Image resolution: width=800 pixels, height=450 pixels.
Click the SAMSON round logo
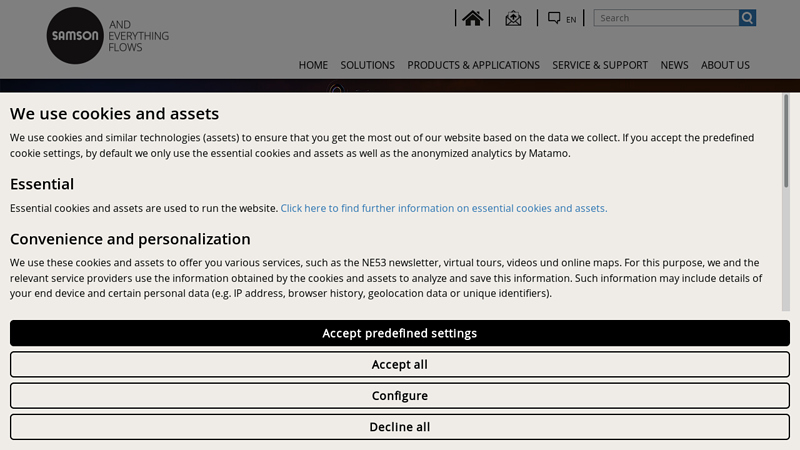[75, 36]
